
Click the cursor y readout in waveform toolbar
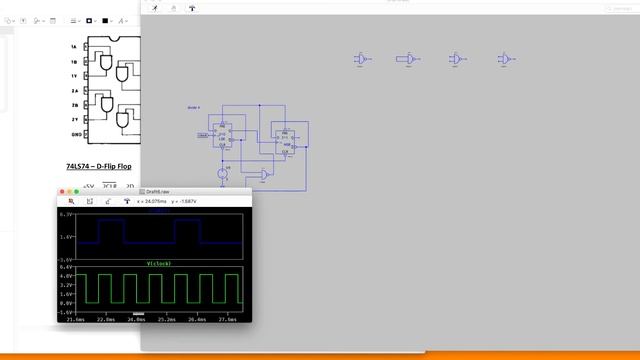[184, 201]
